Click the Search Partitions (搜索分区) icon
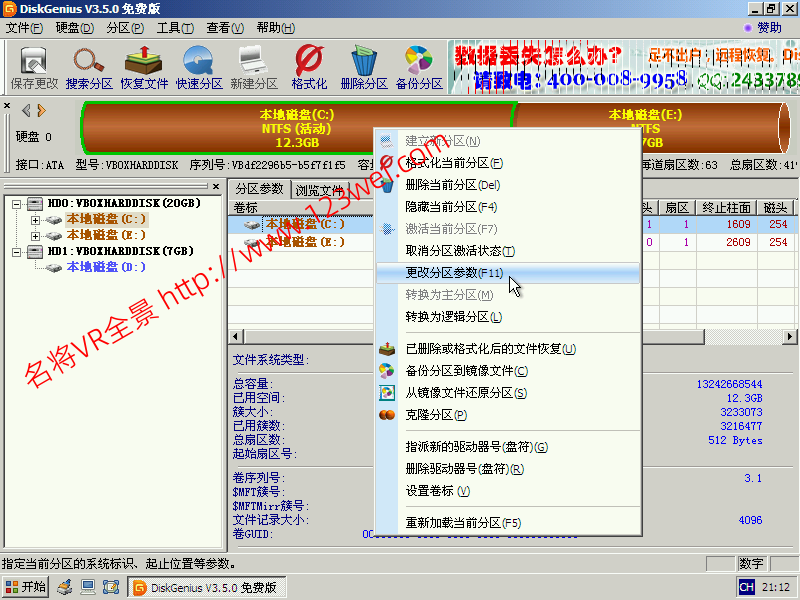800x600 pixels. tap(89, 66)
